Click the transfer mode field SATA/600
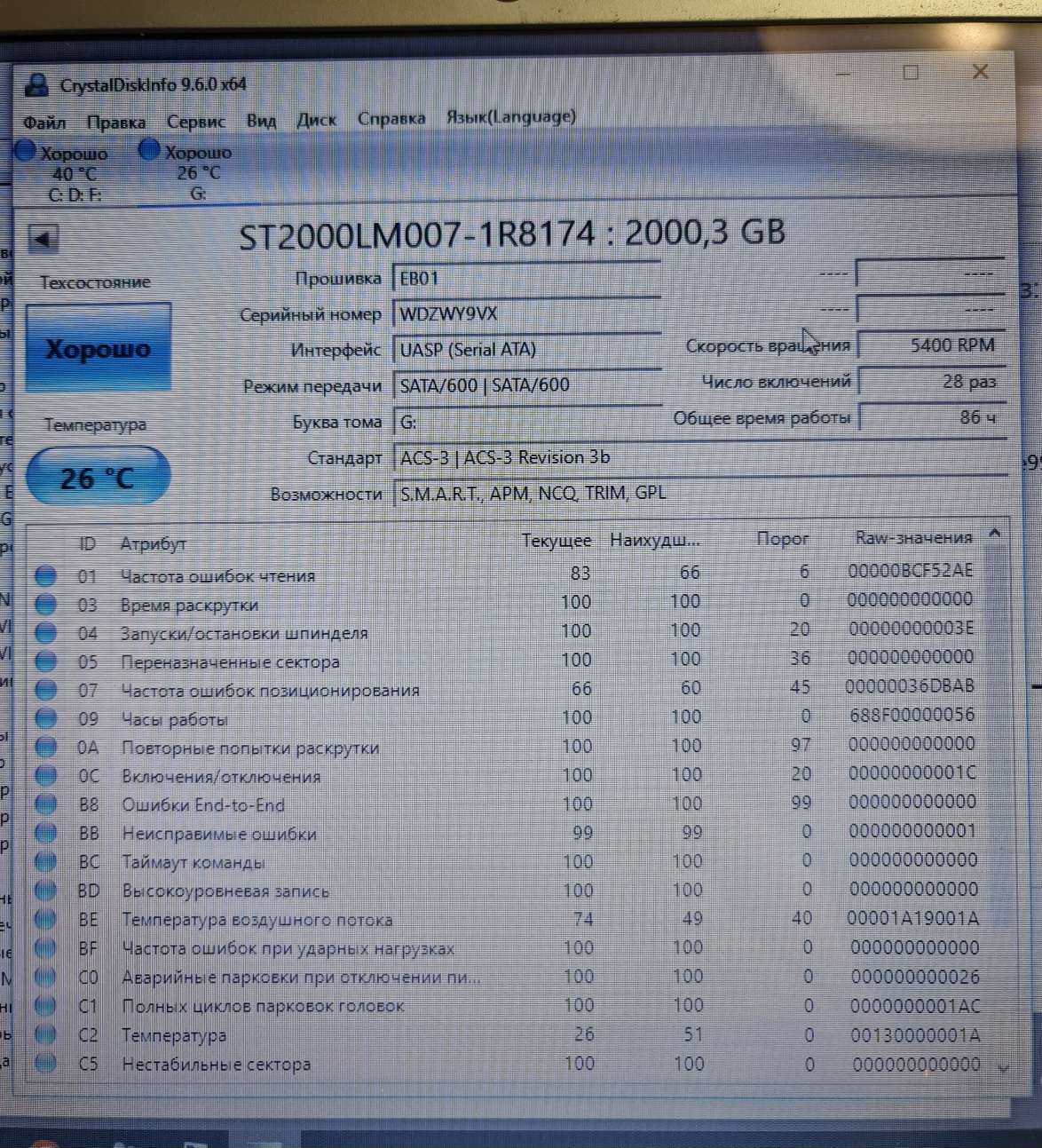1042x1148 pixels. coord(526,384)
